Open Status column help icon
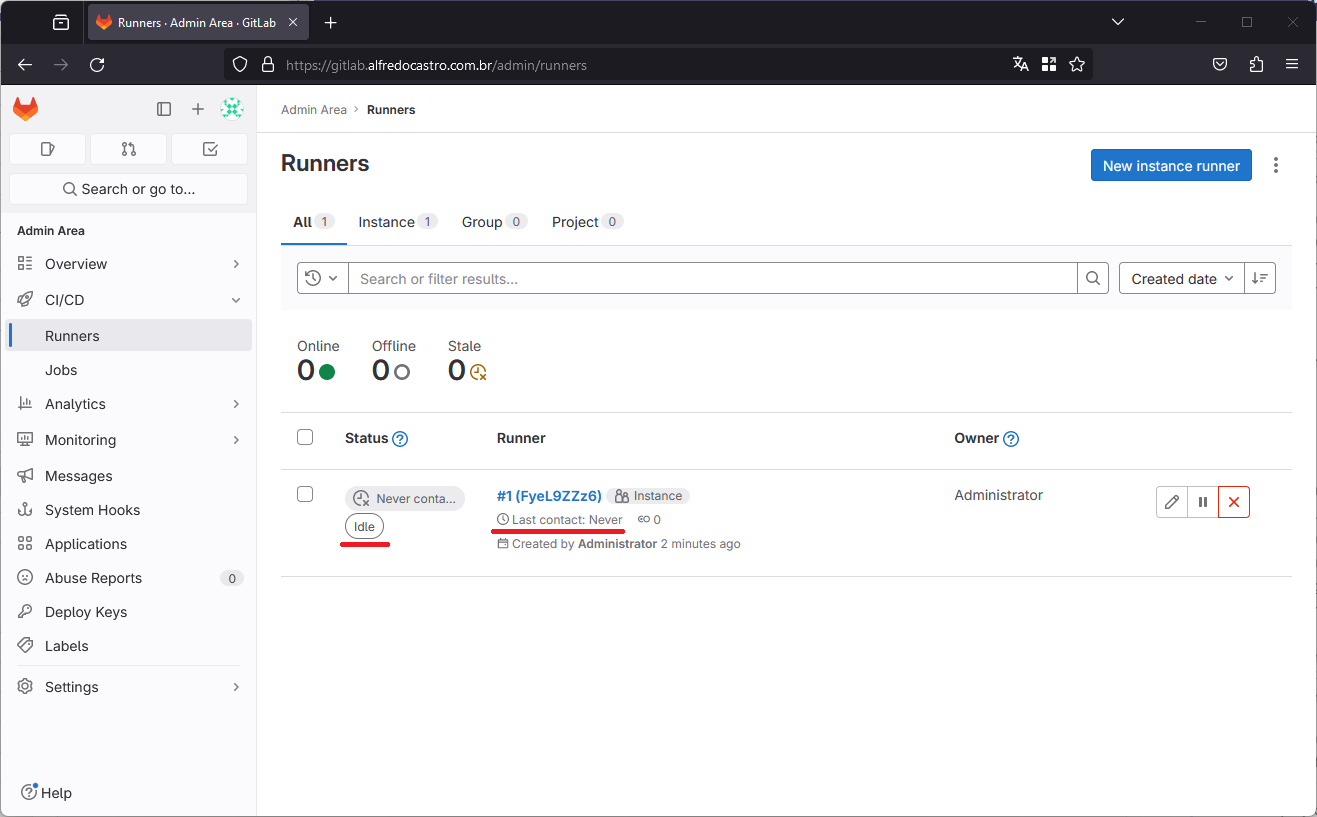 400,439
